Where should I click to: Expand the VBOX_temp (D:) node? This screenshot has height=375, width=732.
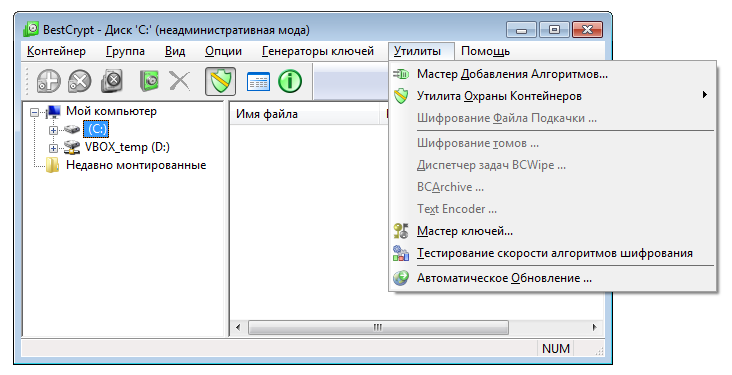[x=53, y=149]
